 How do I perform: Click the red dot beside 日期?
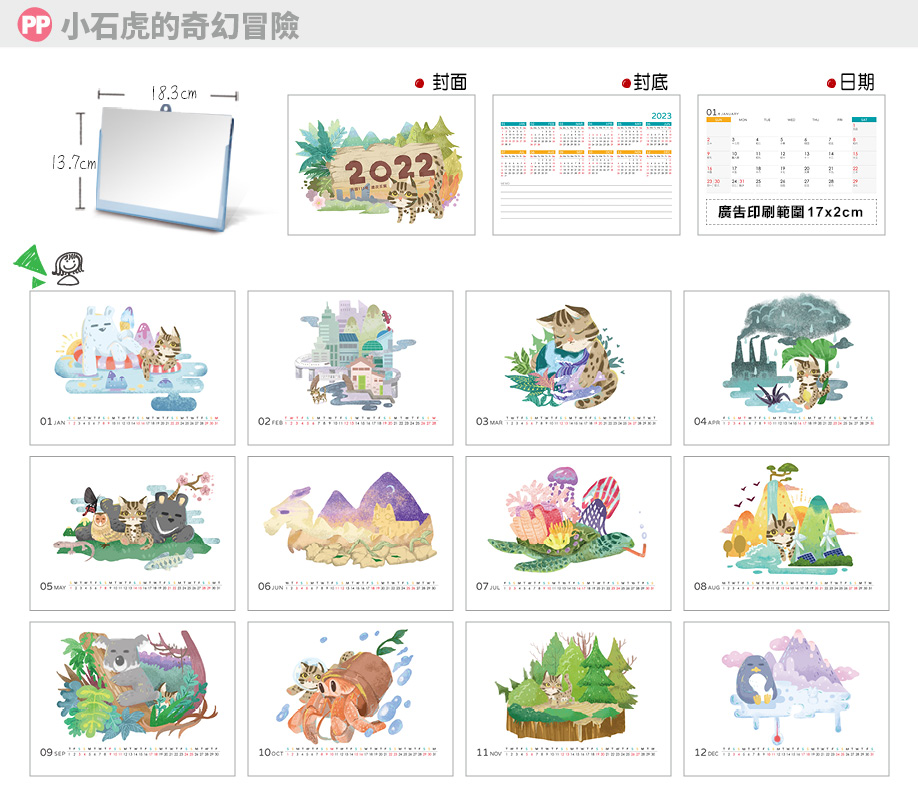pos(832,84)
